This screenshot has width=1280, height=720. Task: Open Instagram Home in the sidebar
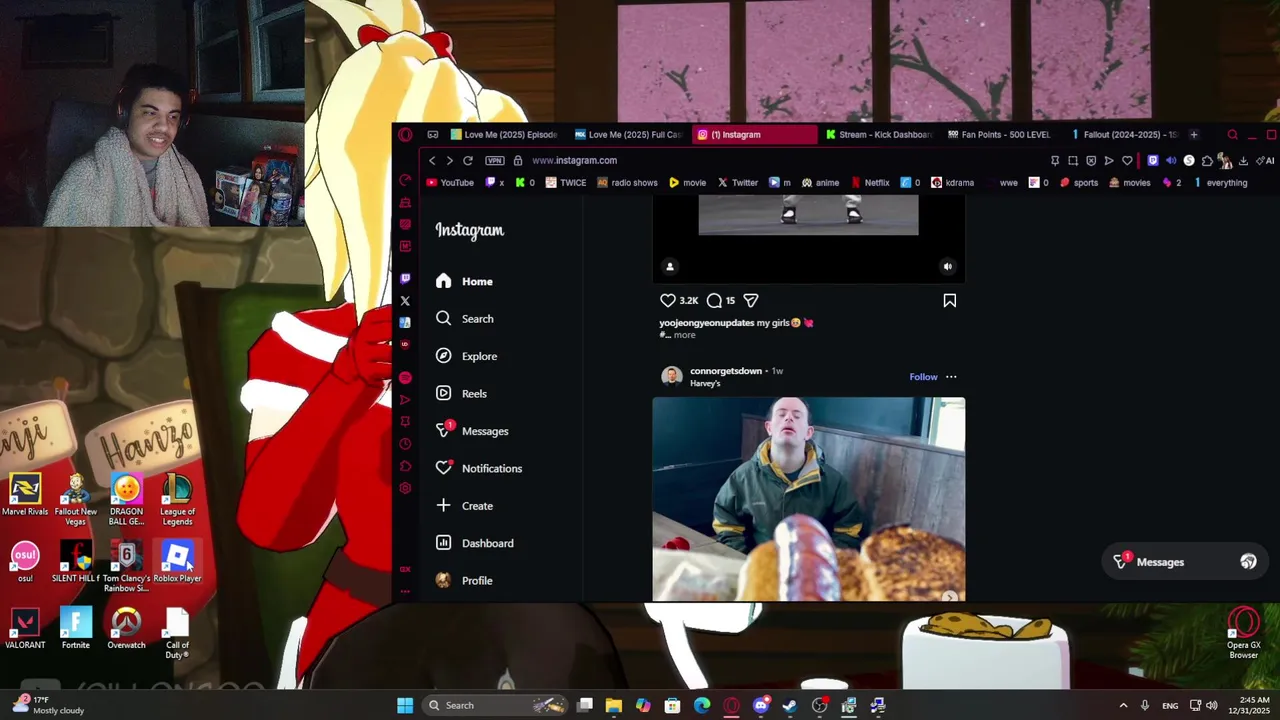465,281
